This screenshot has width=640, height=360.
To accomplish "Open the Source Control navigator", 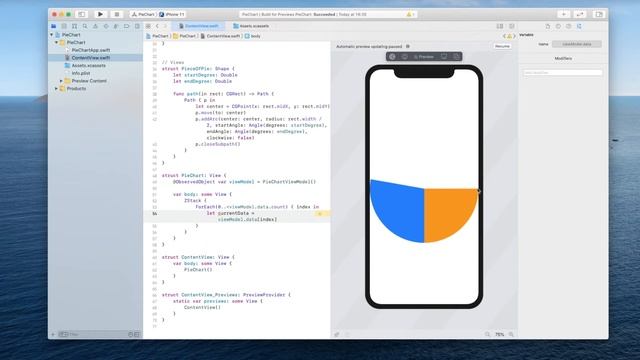I will (x=64, y=26).
